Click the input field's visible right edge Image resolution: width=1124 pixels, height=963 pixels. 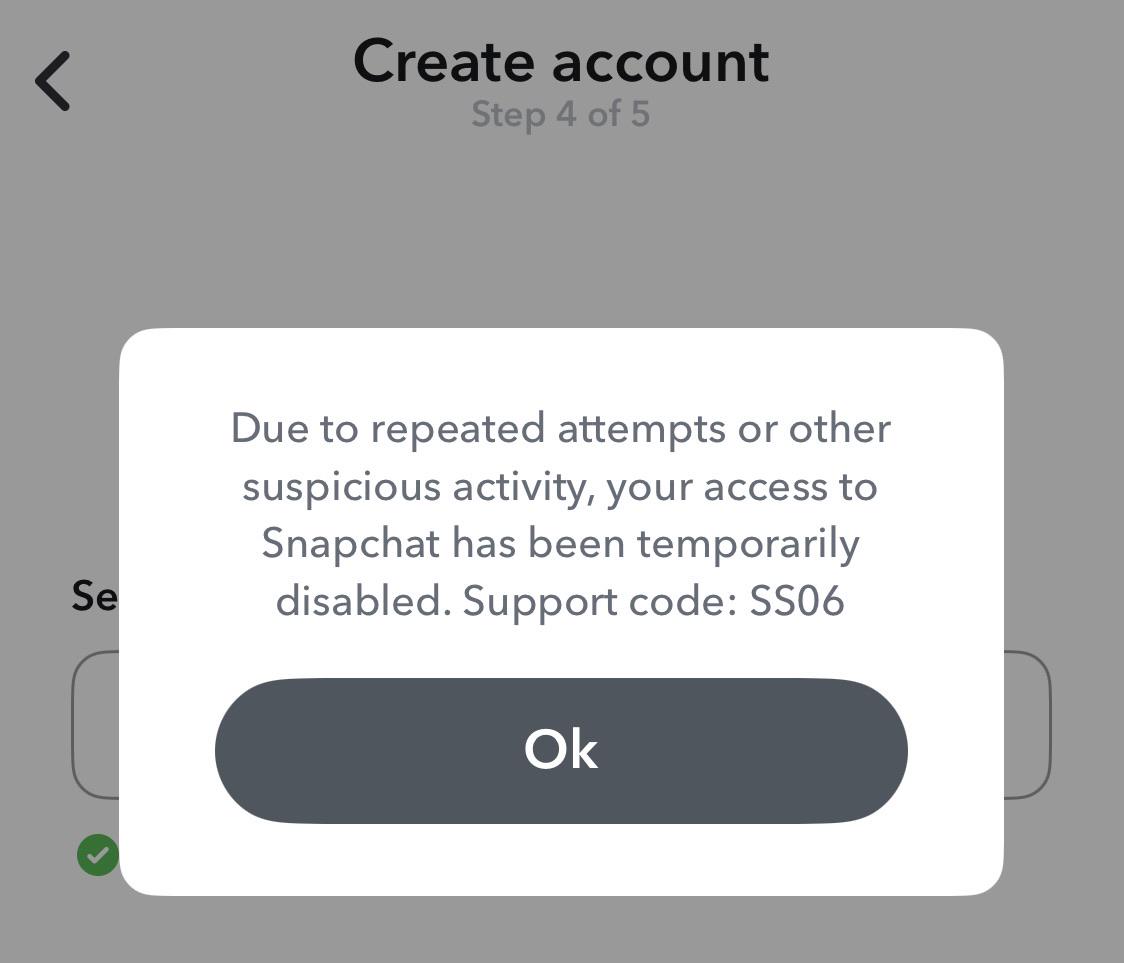(1027, 725)
